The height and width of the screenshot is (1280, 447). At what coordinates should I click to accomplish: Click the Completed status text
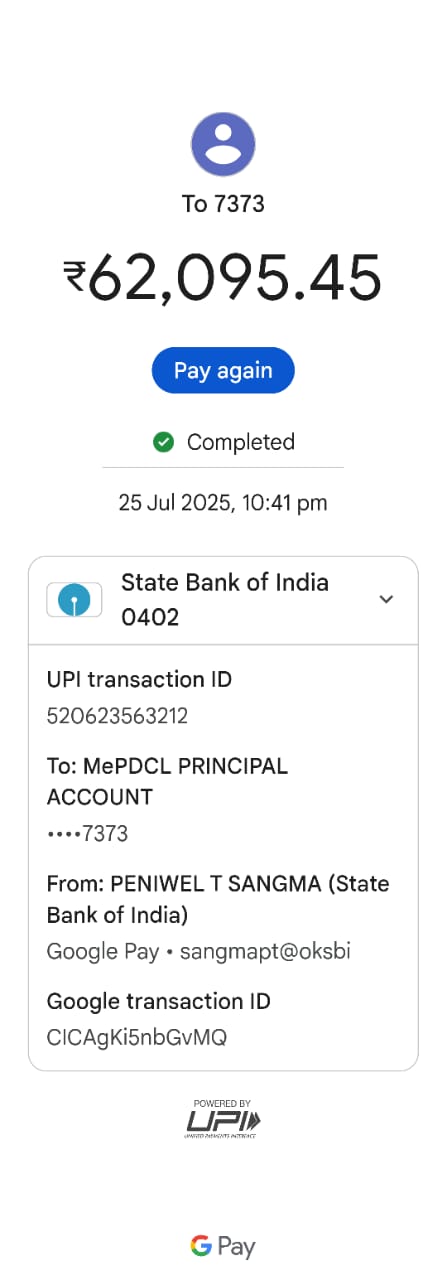click(x=241, y=442)
